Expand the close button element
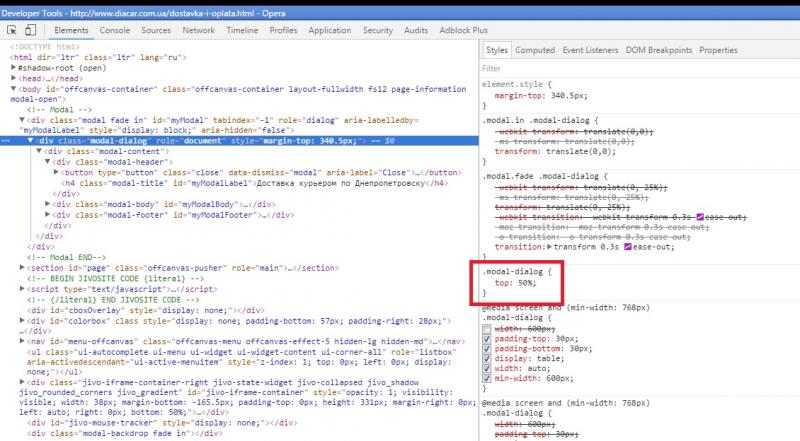The image size is (800, 441). [x=56, y=172]
